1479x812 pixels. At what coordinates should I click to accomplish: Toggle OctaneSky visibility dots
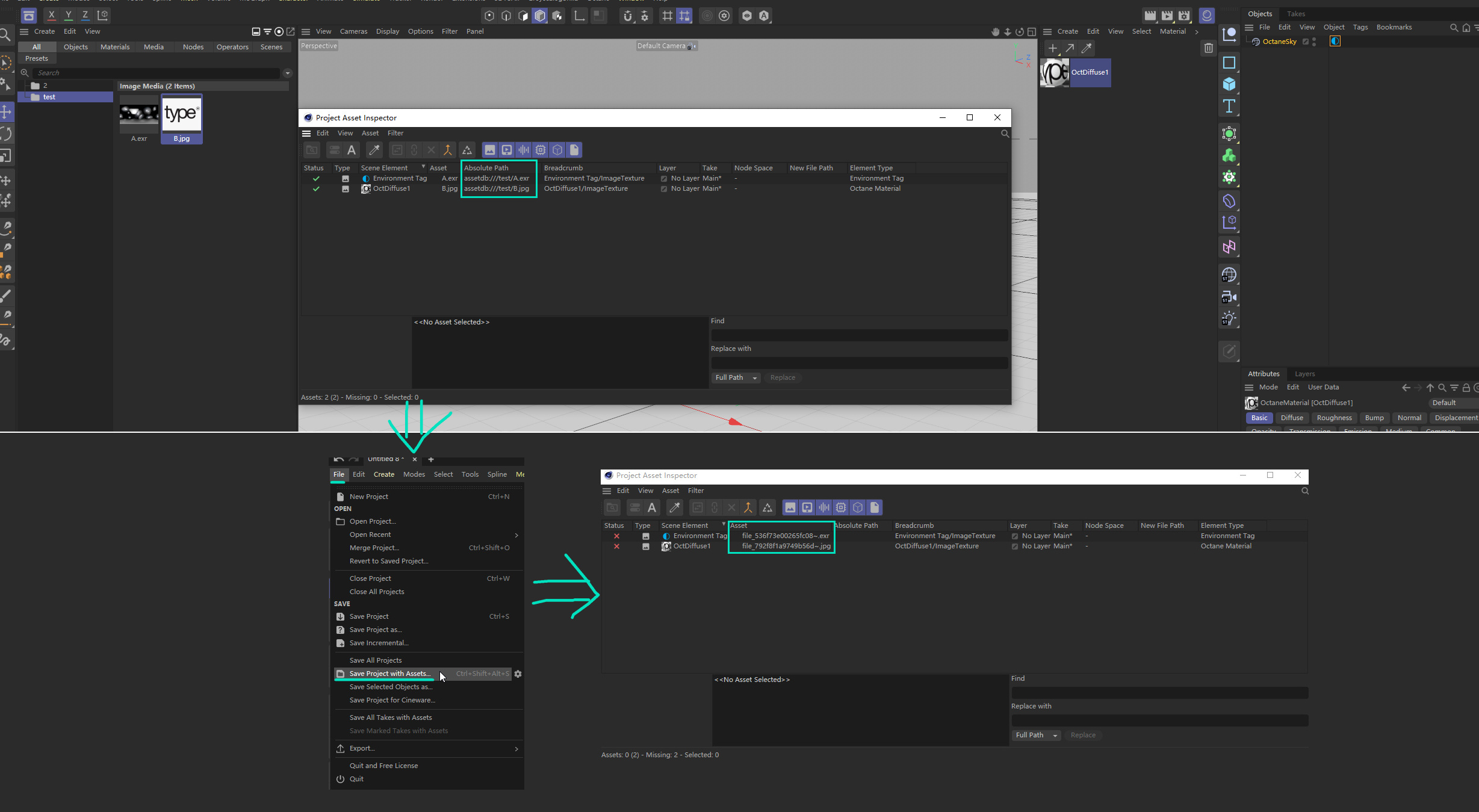(1314, 42)
